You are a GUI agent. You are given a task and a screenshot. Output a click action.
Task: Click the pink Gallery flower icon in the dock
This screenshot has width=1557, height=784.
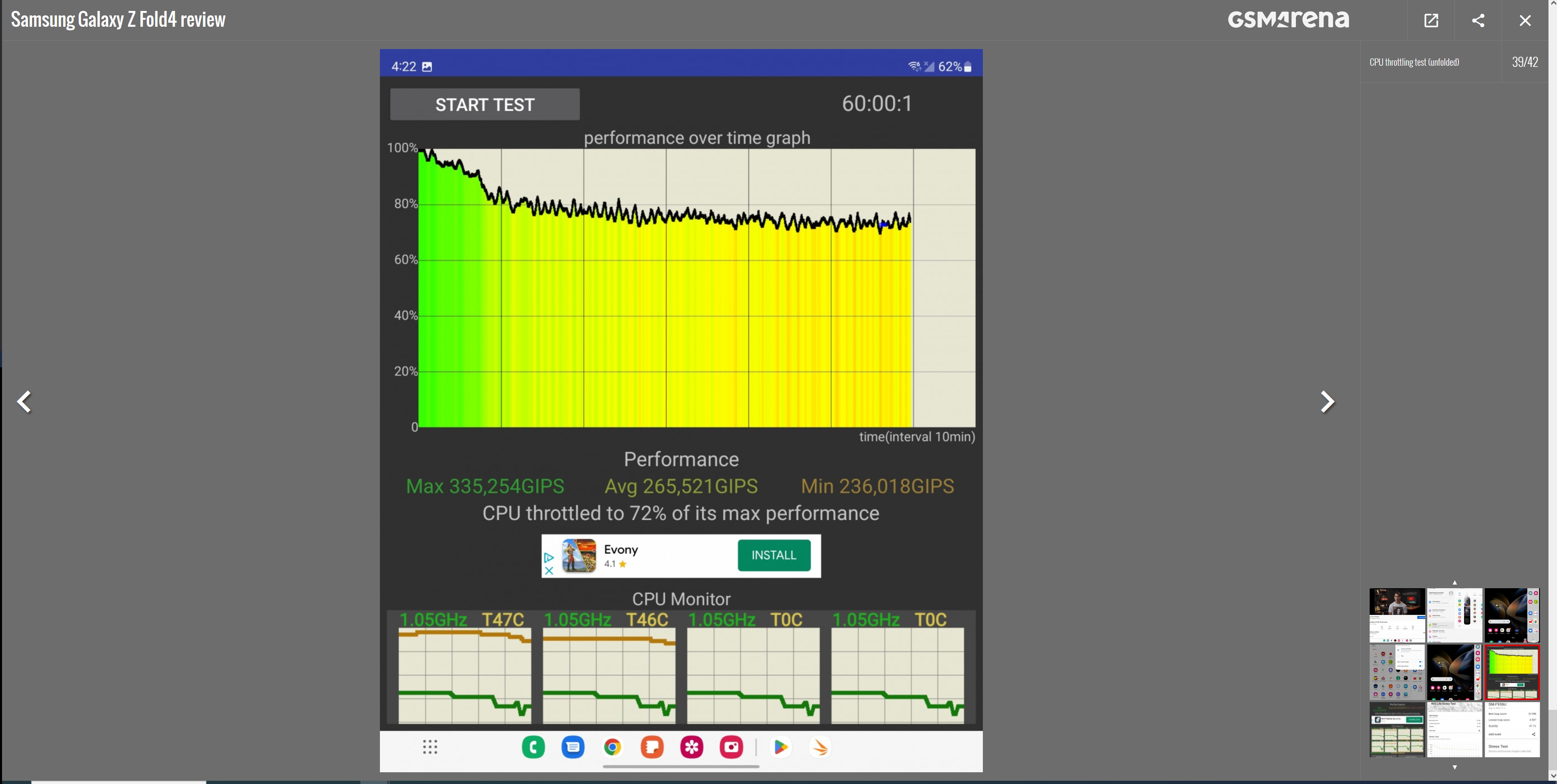[691, 747]
